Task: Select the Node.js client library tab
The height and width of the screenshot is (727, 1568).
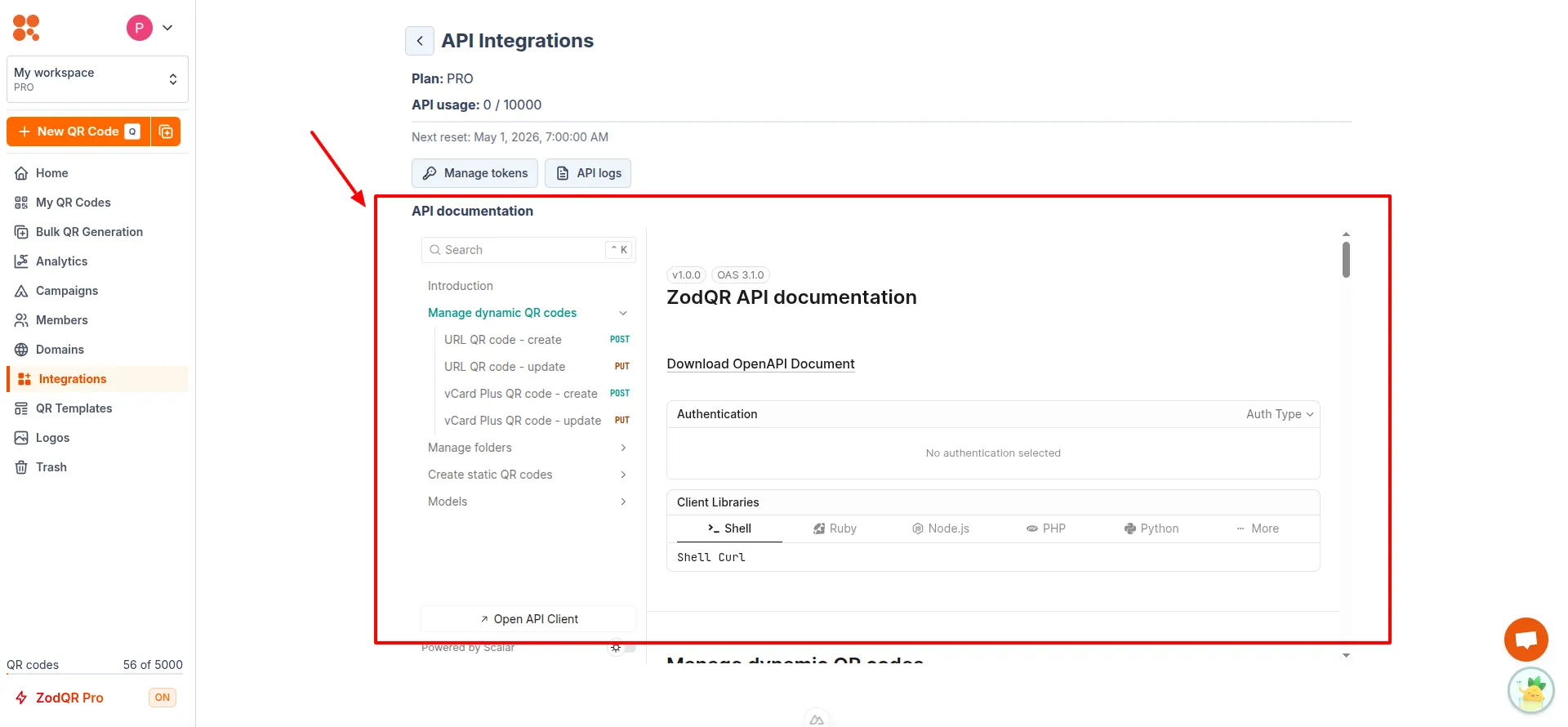Action: click(941, 529)
